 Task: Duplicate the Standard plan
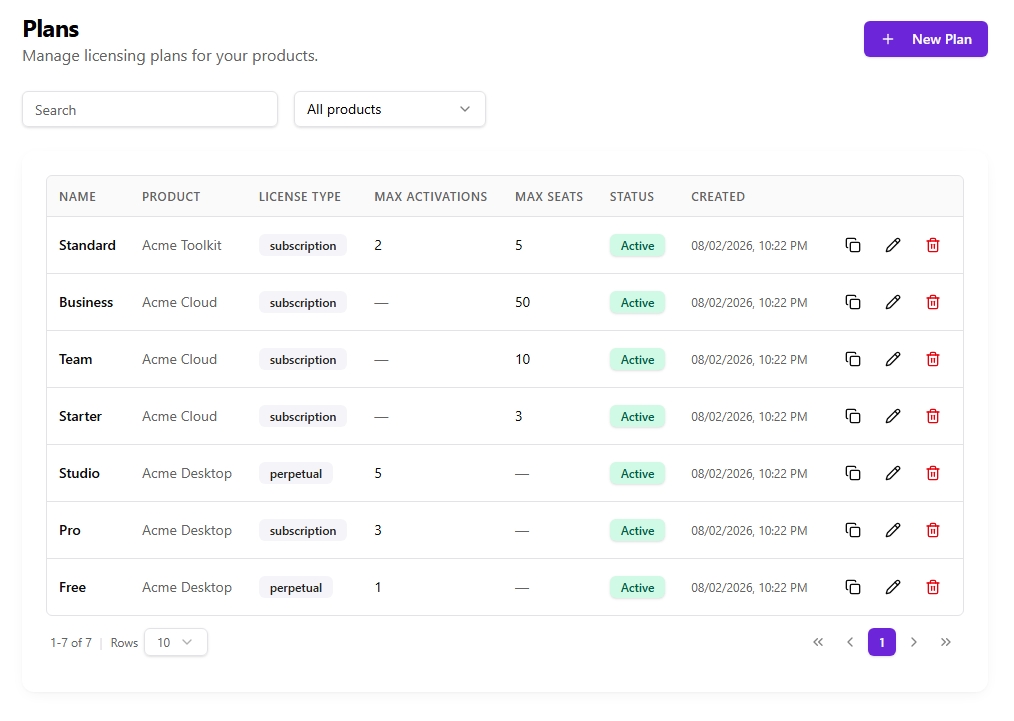click(853, 245)
